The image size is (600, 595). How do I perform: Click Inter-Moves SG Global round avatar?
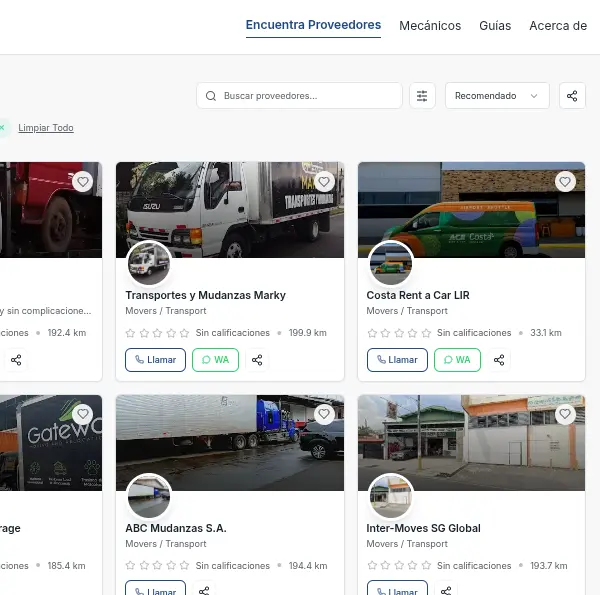(x=391, y=496)
